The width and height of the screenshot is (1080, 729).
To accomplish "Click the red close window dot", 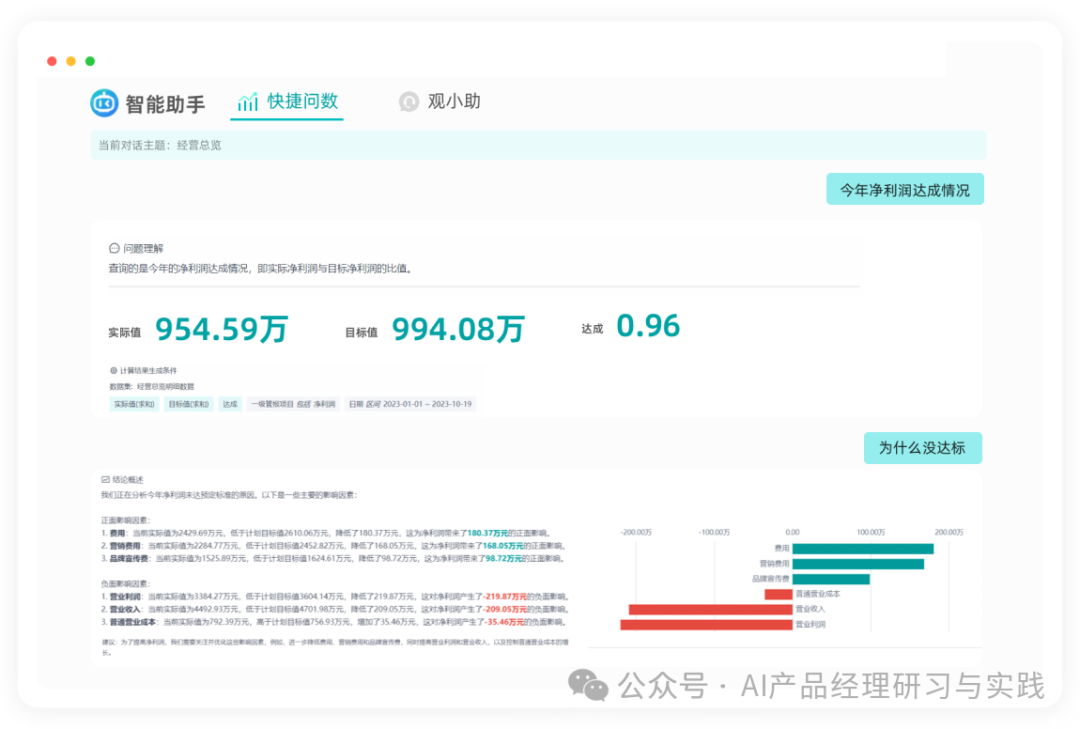I will click(x=52, y=61).
